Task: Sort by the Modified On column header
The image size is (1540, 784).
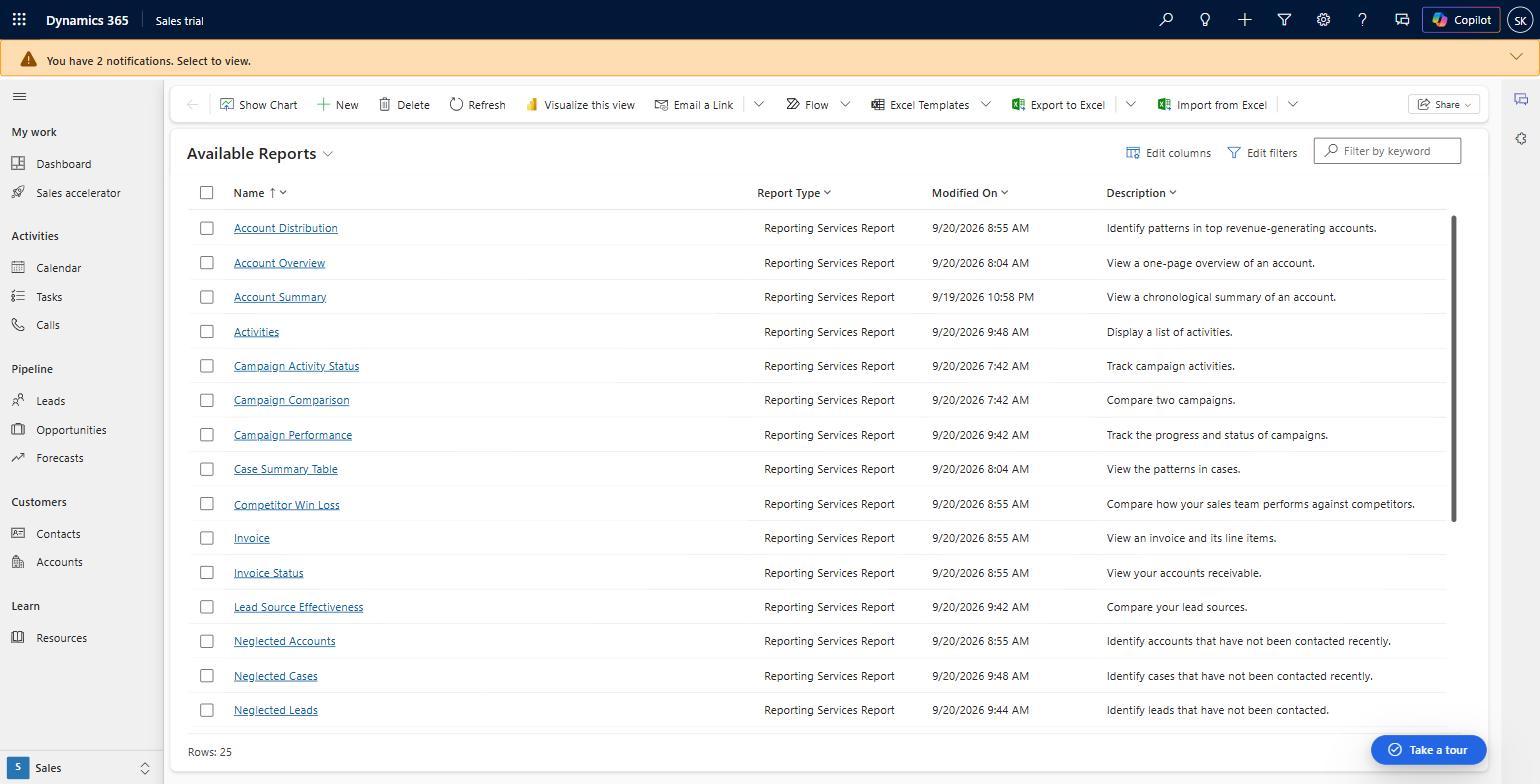Action: point(970,193)
